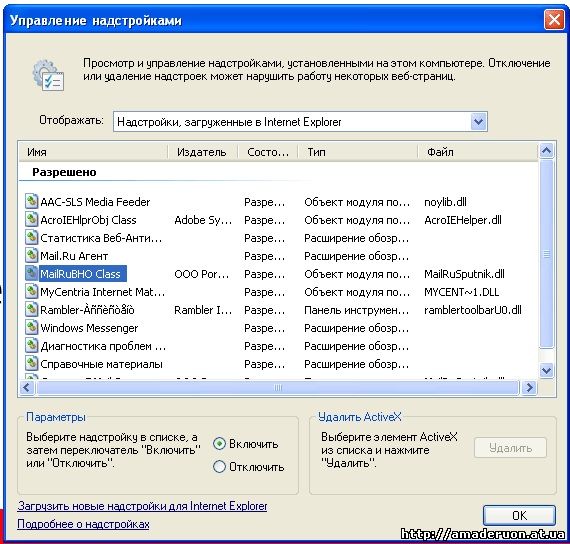Open the Отображать dropdown arrow
The image size is (570, 544).
pos(478,121)
